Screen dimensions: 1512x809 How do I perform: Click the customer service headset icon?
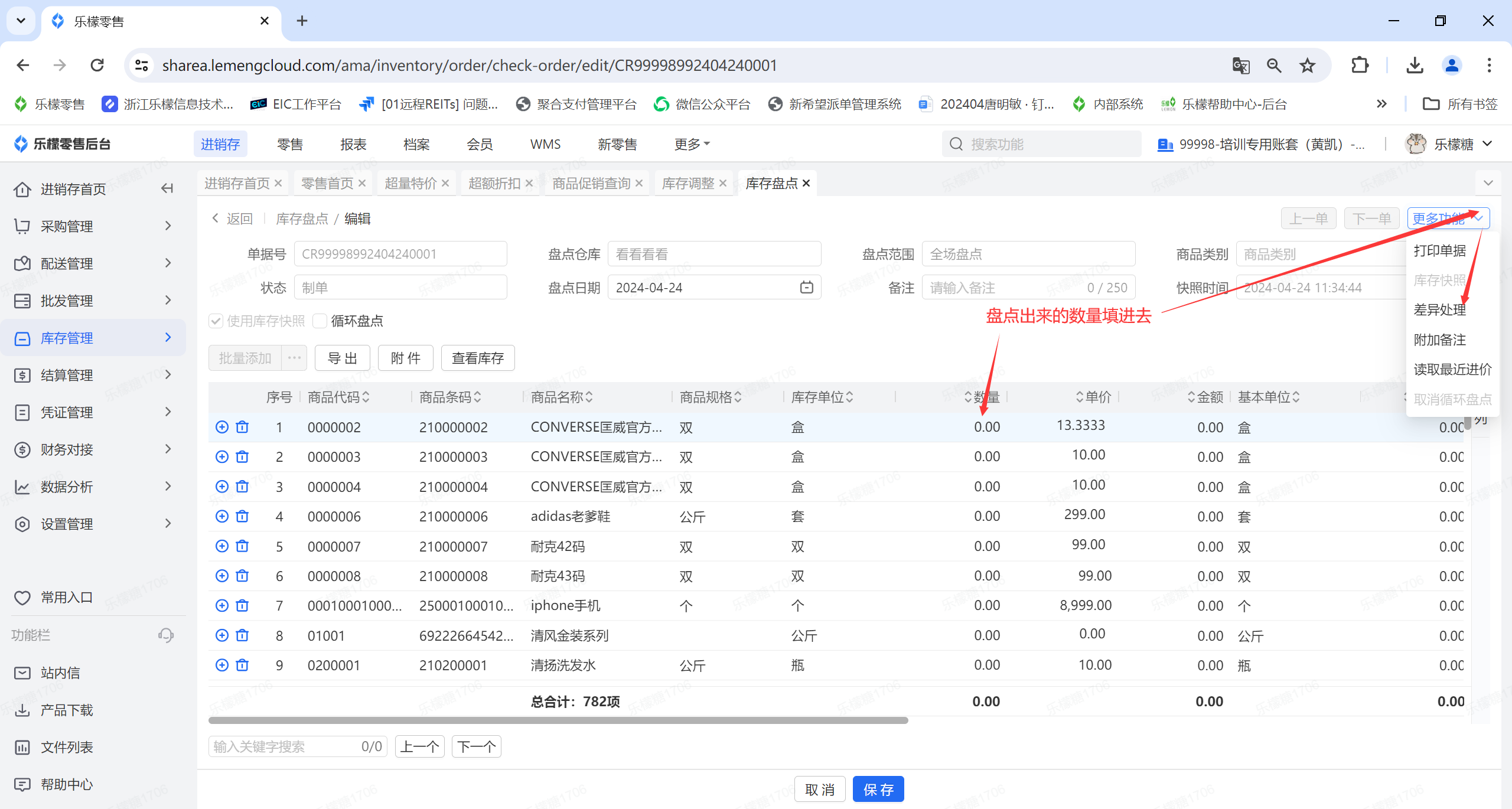point(166,635)
